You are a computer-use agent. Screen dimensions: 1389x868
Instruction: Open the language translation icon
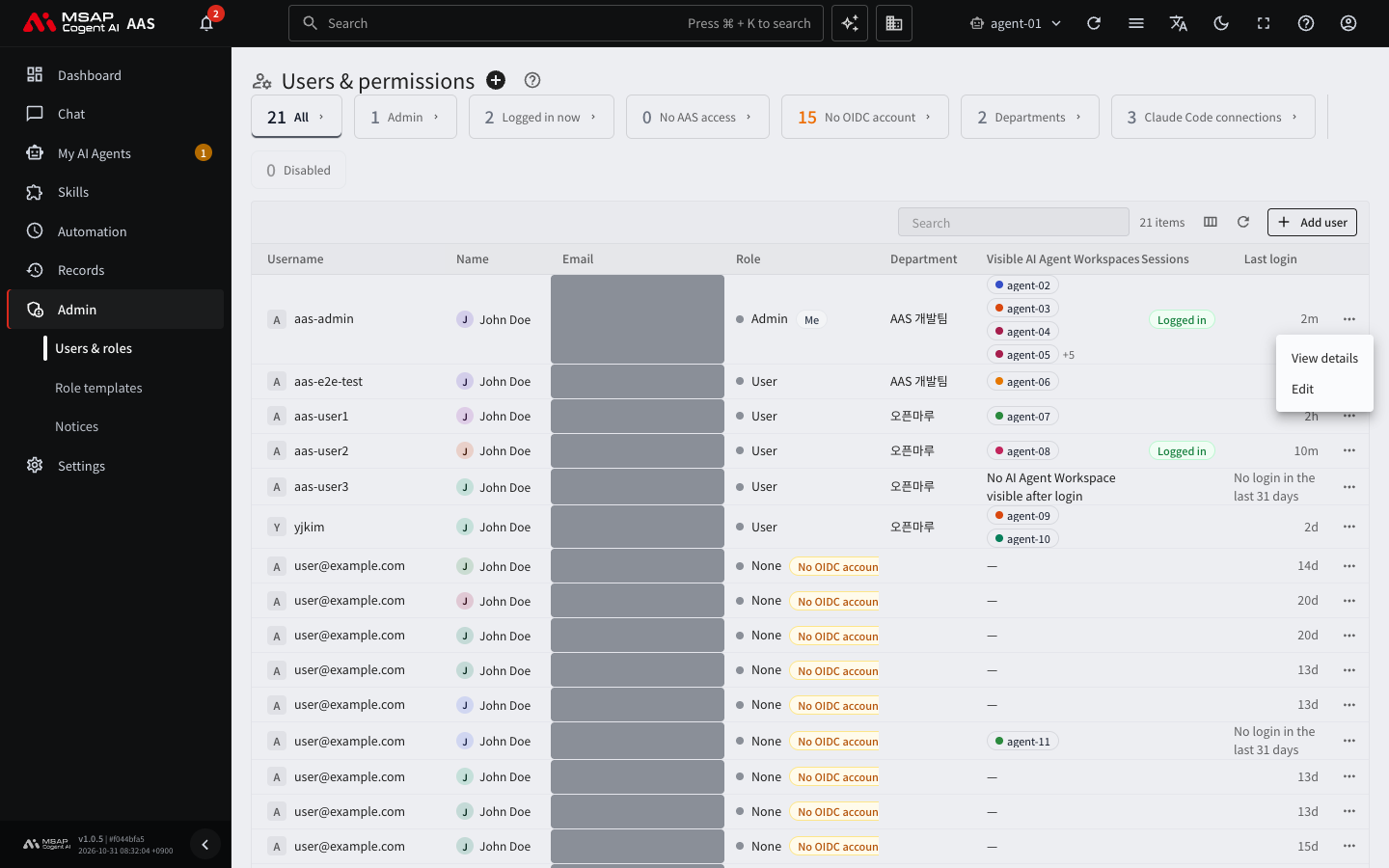1179,23
